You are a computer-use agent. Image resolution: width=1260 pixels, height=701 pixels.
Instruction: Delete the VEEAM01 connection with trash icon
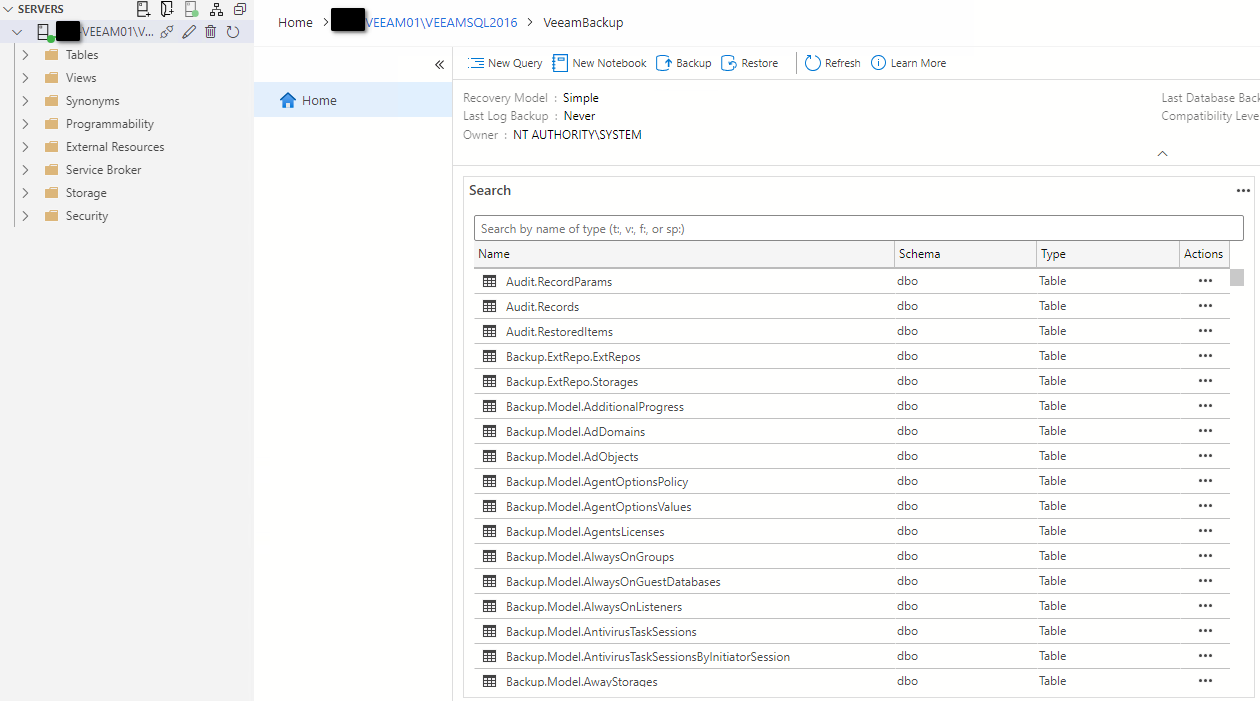210,32
